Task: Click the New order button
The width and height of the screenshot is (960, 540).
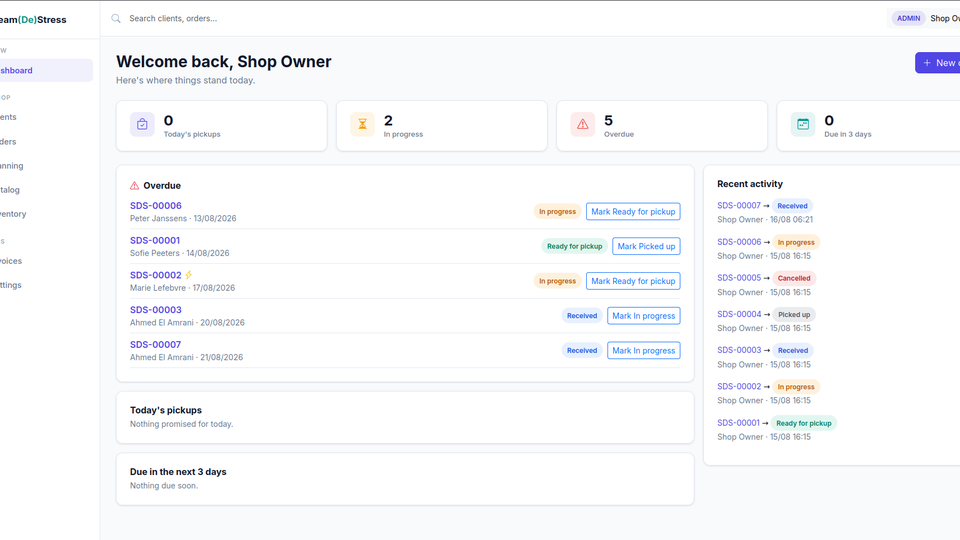Action: (937, 62)
